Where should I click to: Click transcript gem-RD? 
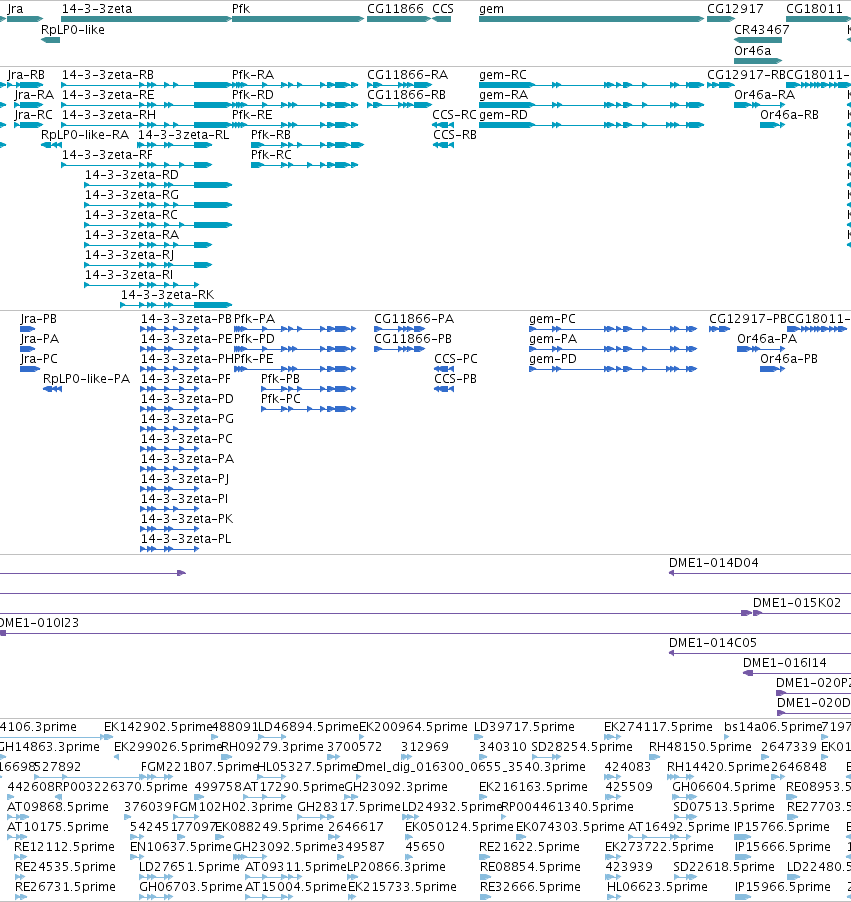pos(503,115)
